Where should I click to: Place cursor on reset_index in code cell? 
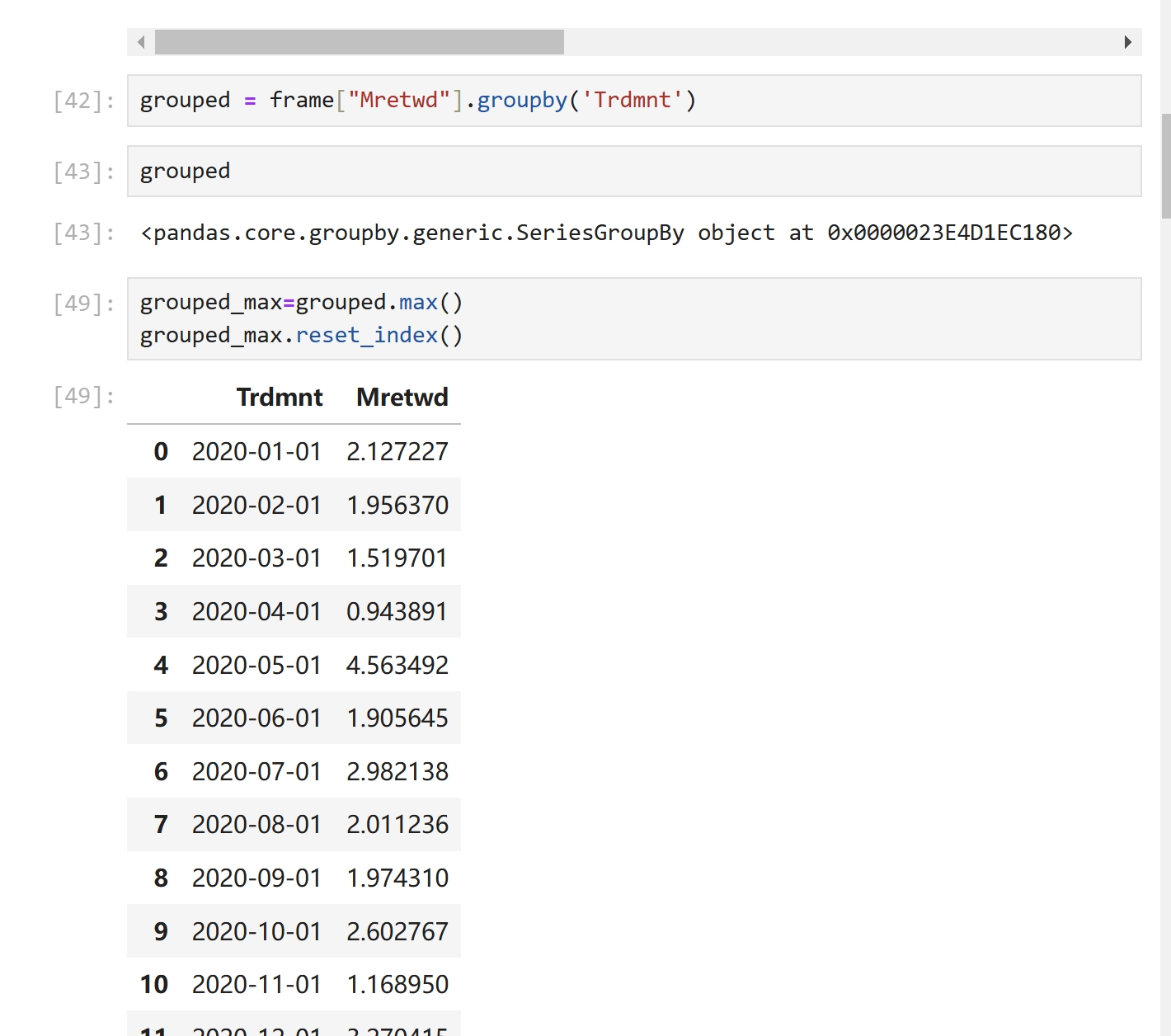point(366,336)
